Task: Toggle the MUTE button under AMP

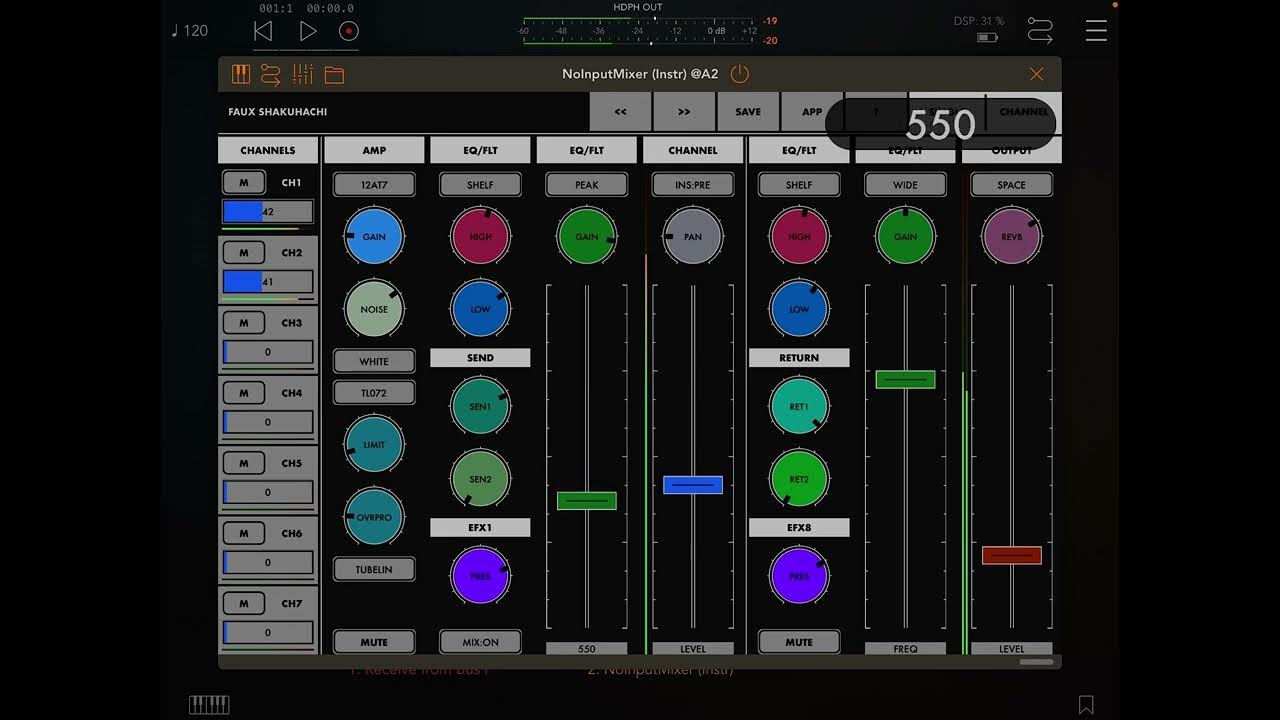Action: click(374, 641)
